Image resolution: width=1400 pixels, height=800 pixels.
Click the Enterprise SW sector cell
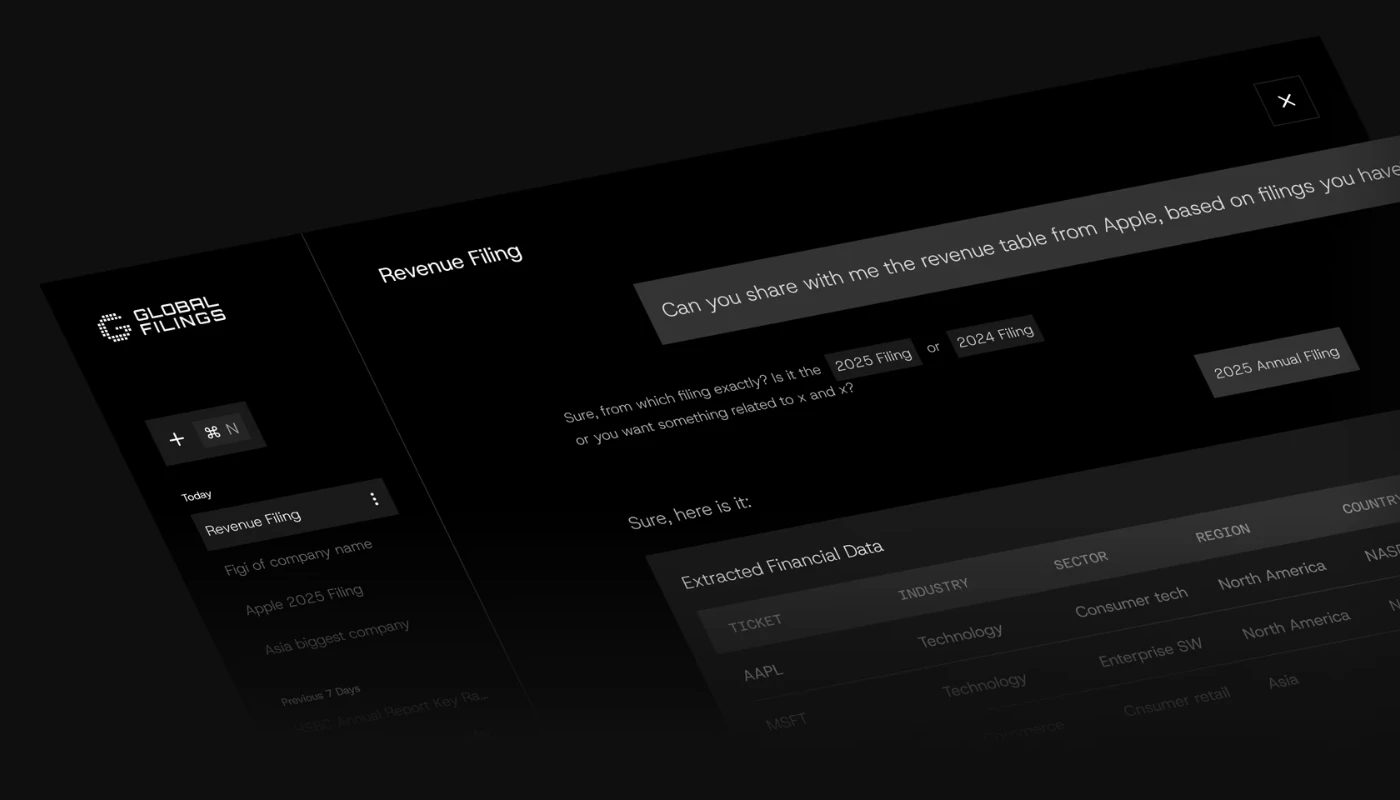[1150, 654]
